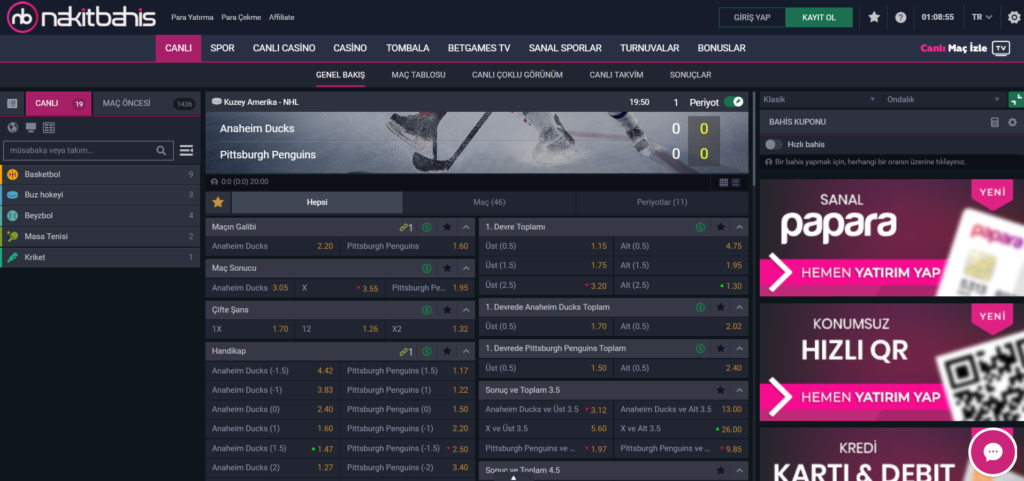Open live chat bubble button
This screenshot has width=1024, height=481.
point(993,452)
